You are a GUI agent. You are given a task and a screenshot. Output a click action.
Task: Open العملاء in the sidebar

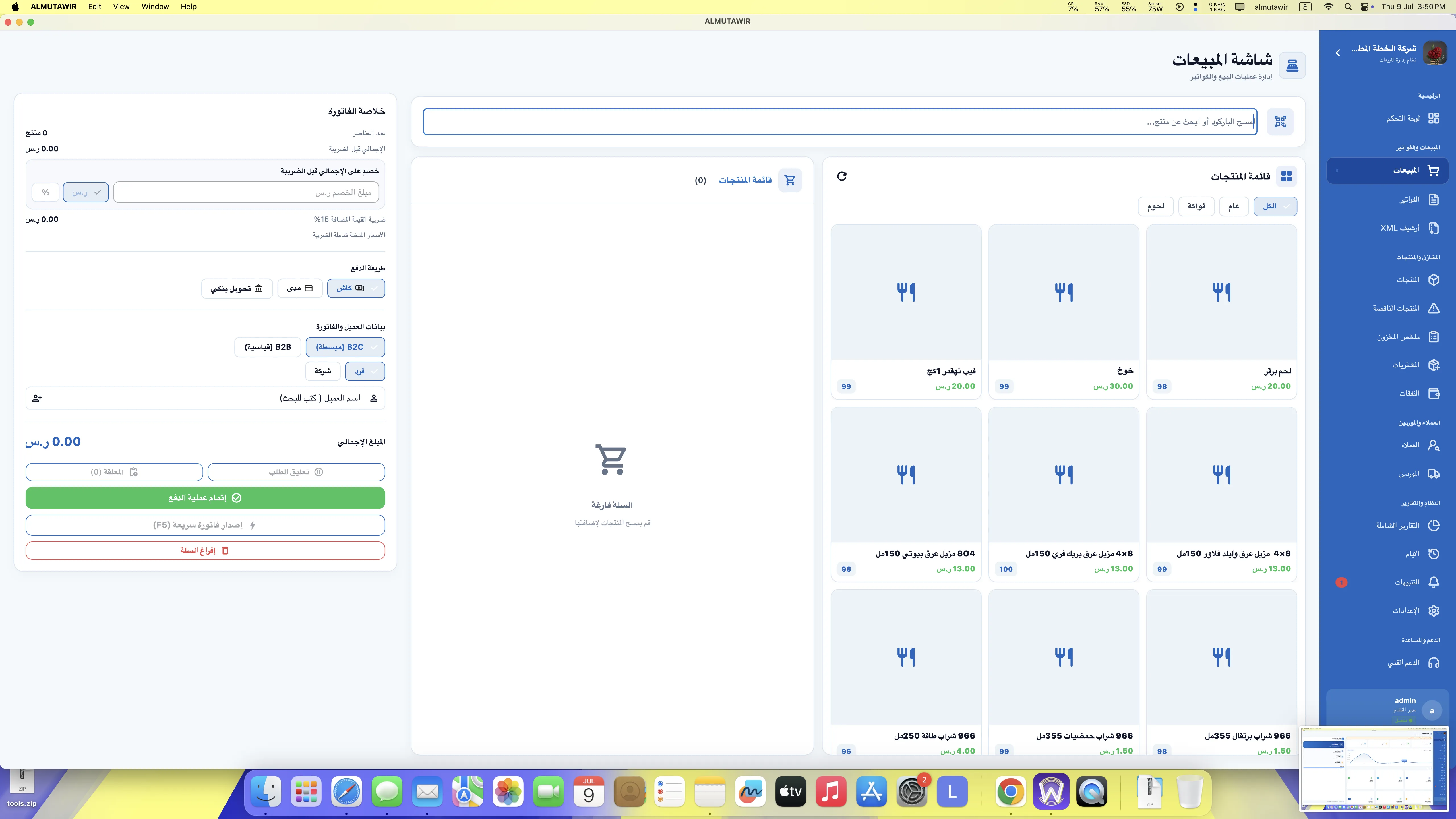pos(1388,445)
